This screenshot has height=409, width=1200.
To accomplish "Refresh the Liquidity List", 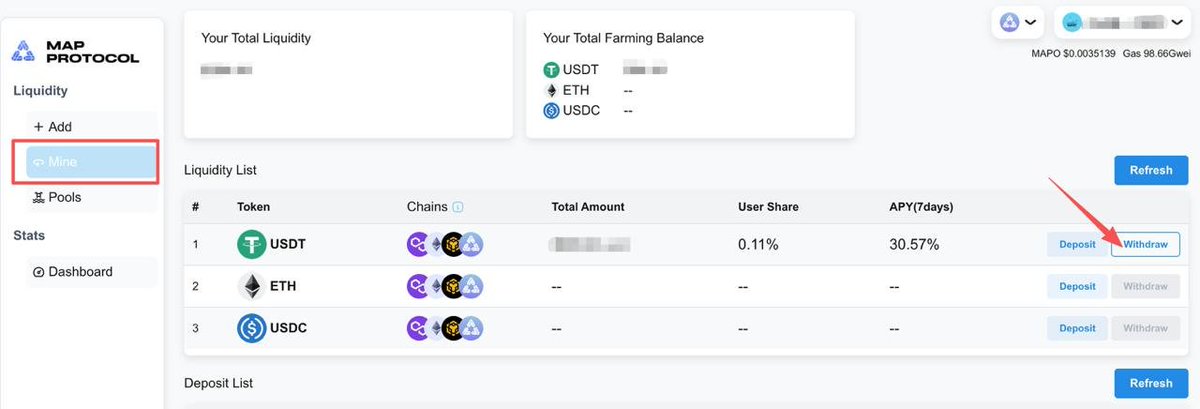I will point(1150,170).
